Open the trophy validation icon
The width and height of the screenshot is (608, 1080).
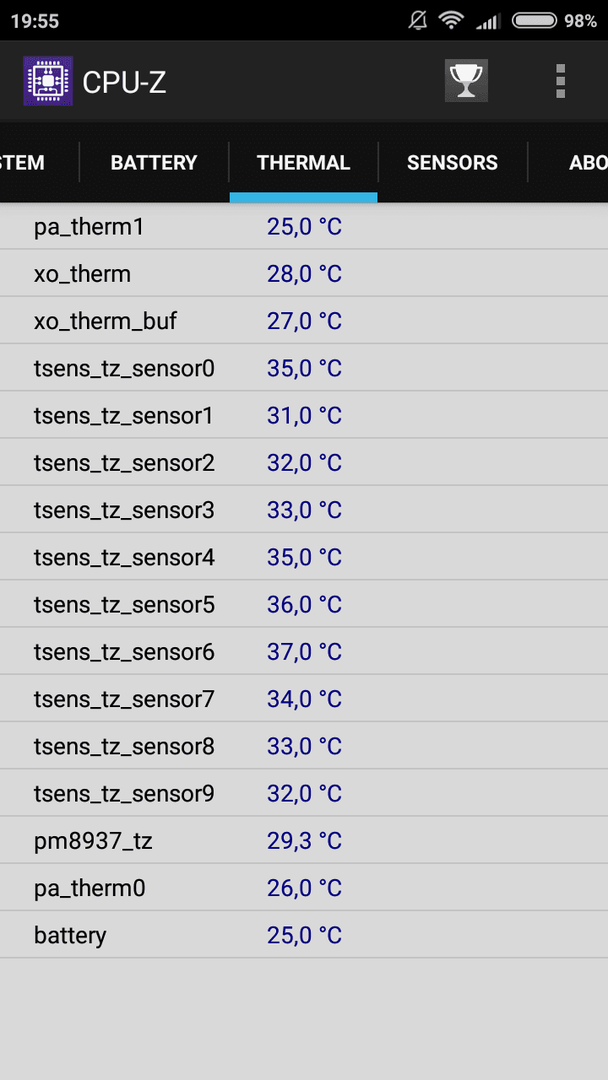coord(466,81)
